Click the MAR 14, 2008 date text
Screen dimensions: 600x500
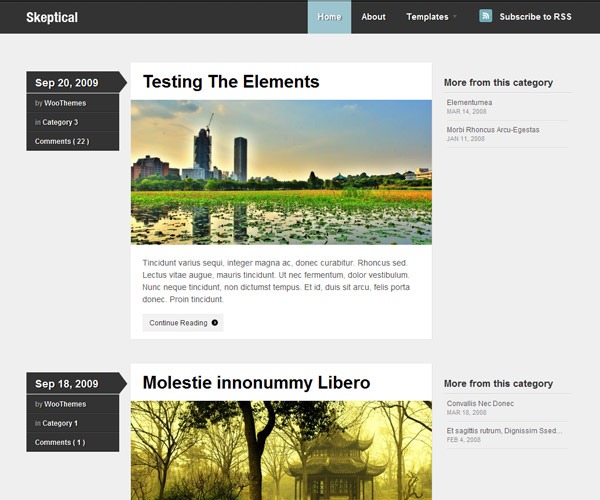coord(466,111)
